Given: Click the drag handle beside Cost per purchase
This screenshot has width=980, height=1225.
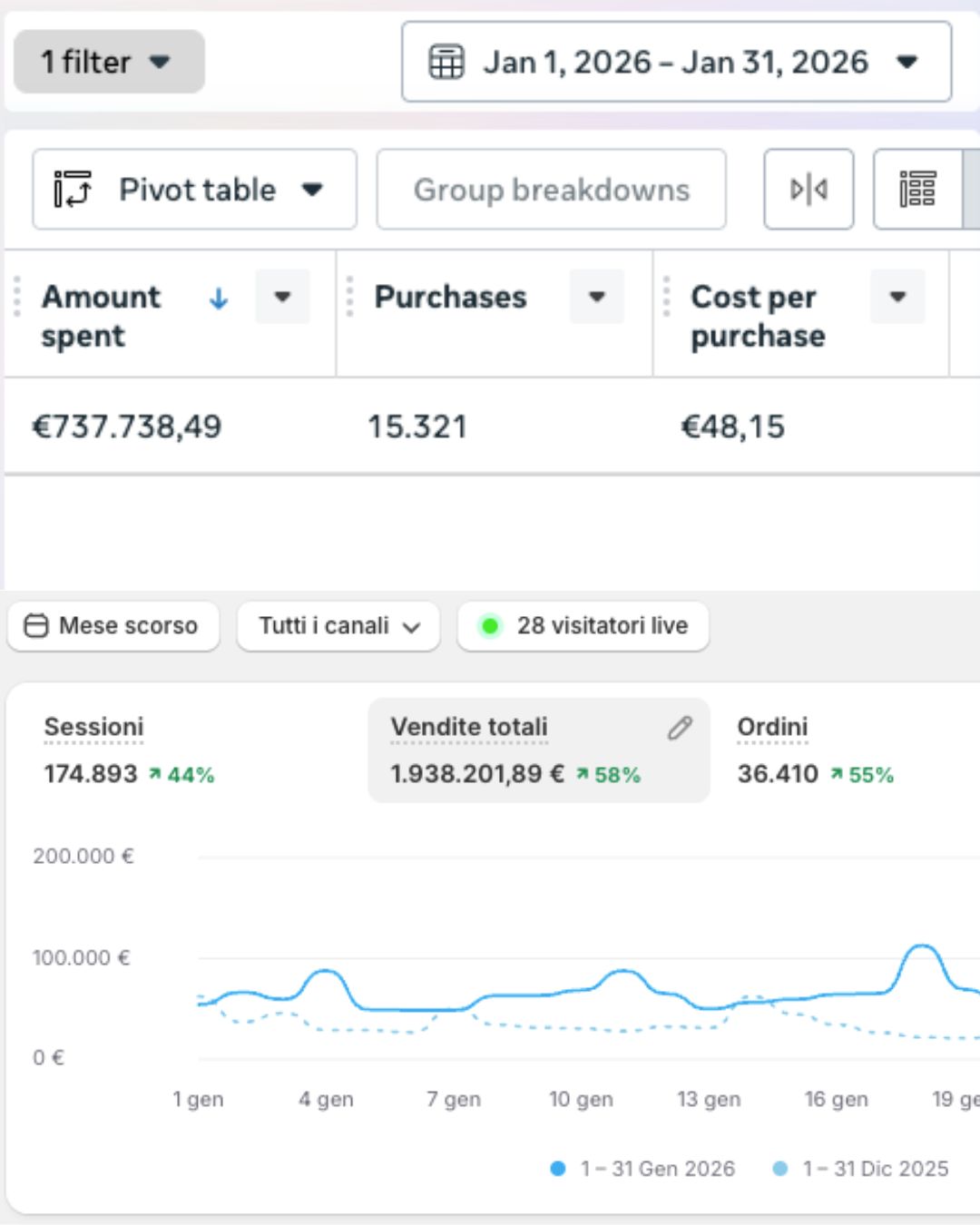Looking at the screenshot, I should (x=667, y=298).
